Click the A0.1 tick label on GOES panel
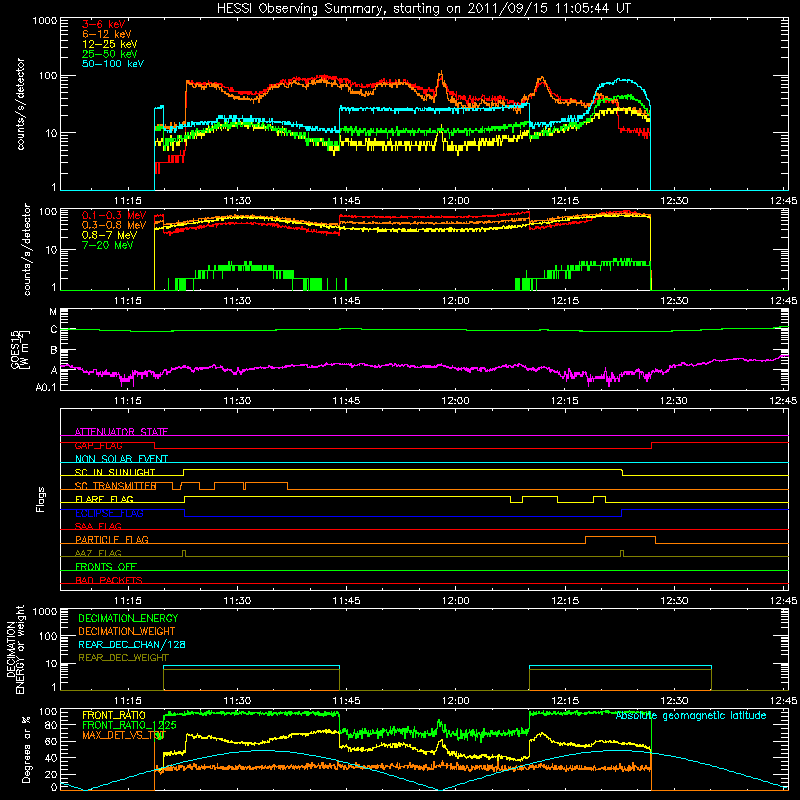The height and width of the screenshot is (800, 800). pos(46,388)
